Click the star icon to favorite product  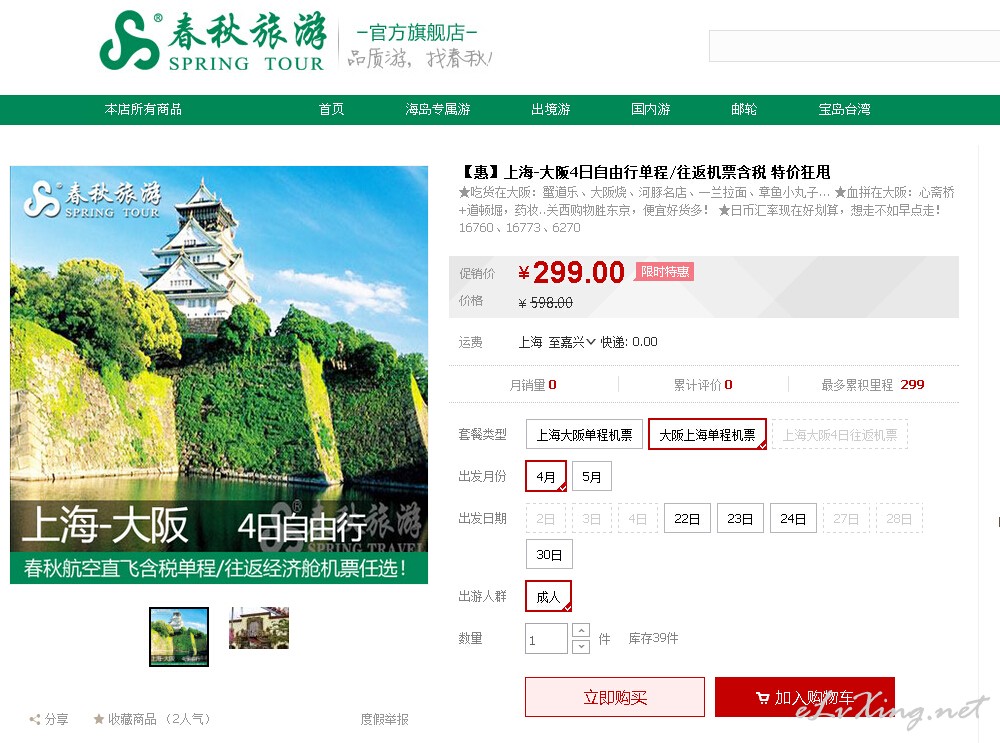pyautogui.click(x=99, y=719)
